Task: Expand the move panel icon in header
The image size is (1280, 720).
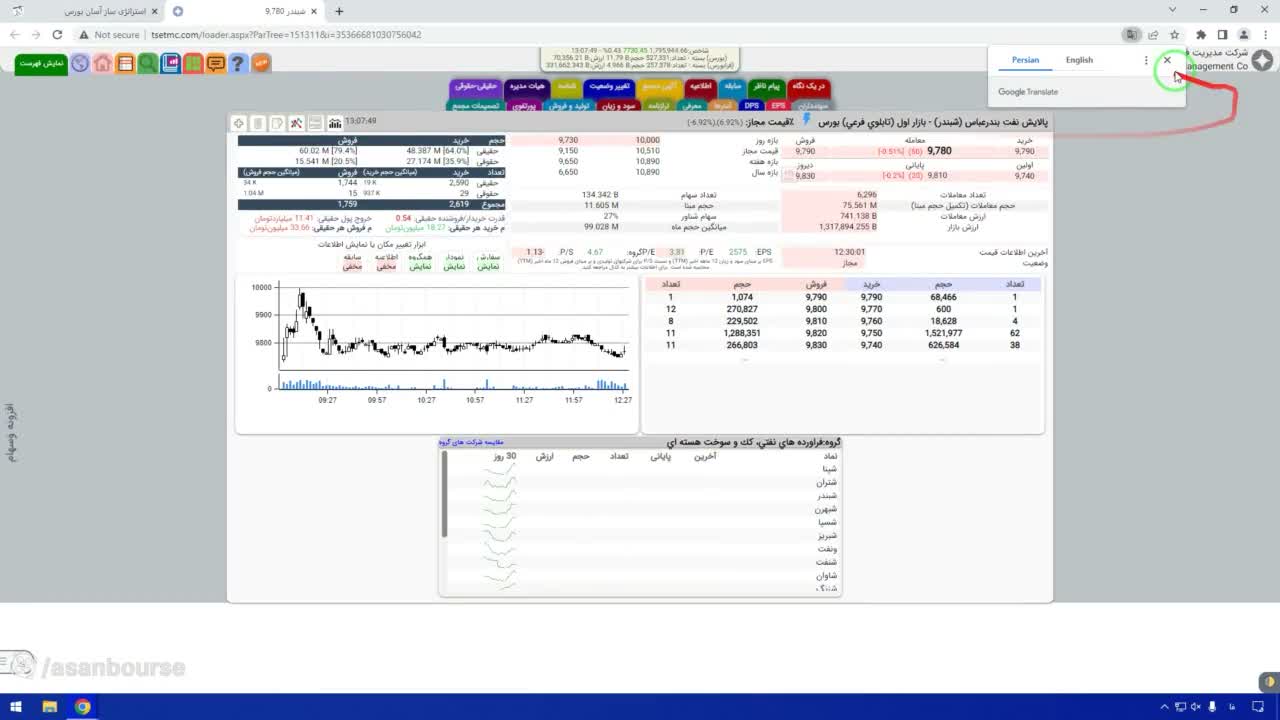Action: click(x=238, y=123)
